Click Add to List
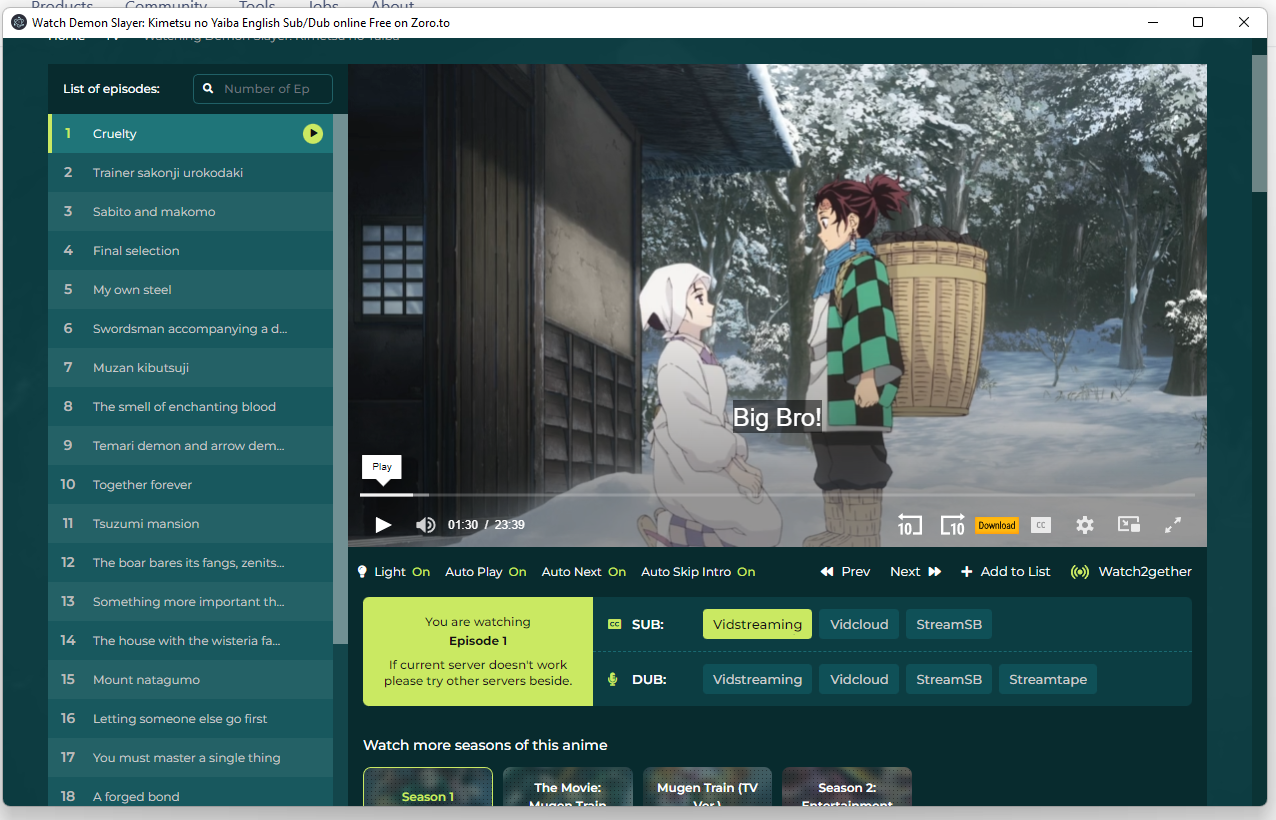The image size is (1276, 820). 1006,572
